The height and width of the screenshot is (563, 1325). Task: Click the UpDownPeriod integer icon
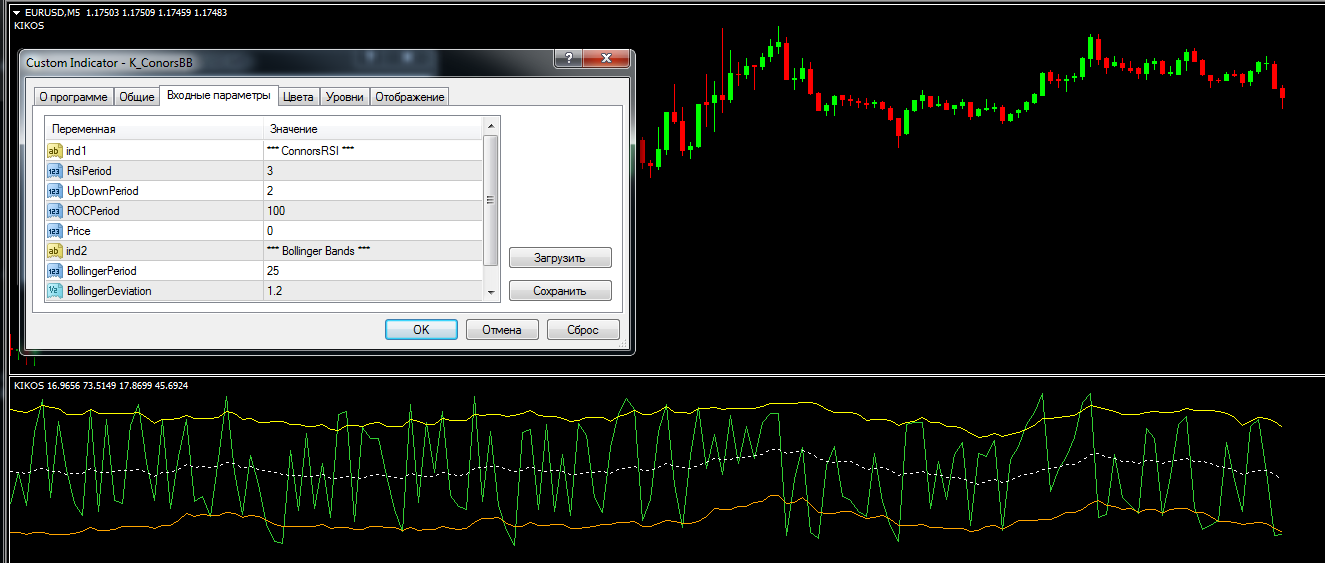point(54,191)
